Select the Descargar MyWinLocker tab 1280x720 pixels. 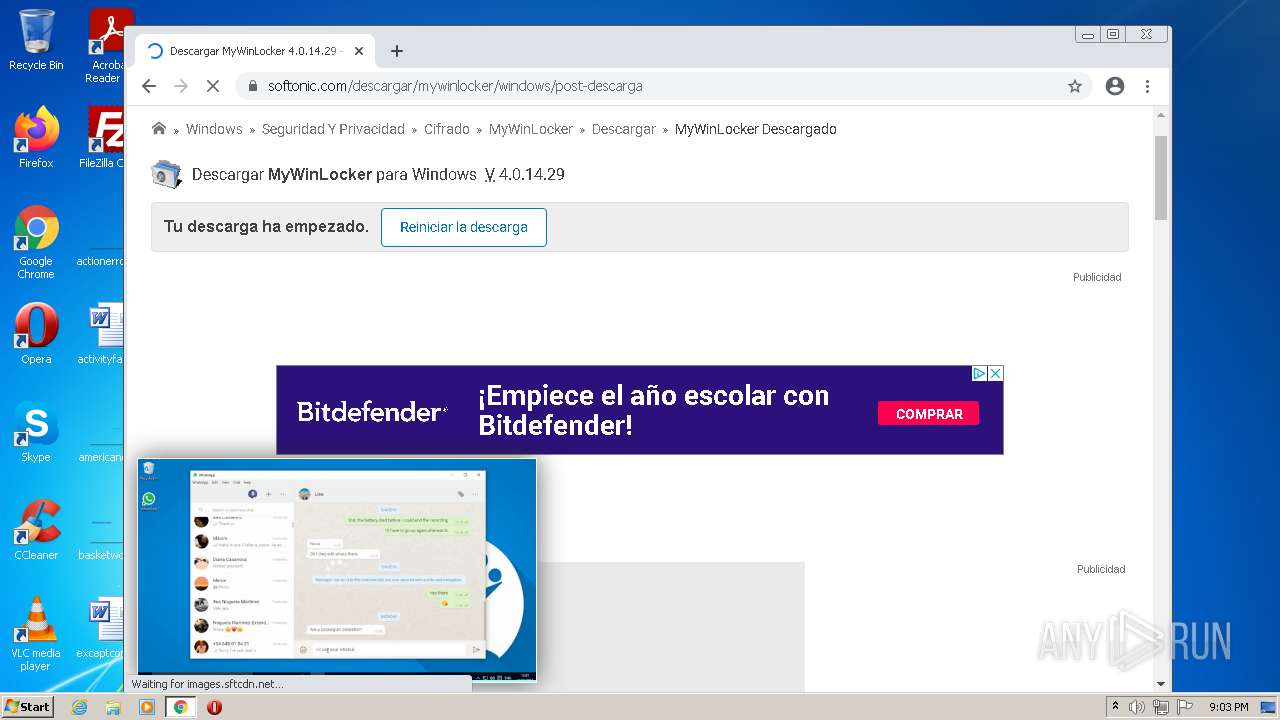(x=255, y=51)
